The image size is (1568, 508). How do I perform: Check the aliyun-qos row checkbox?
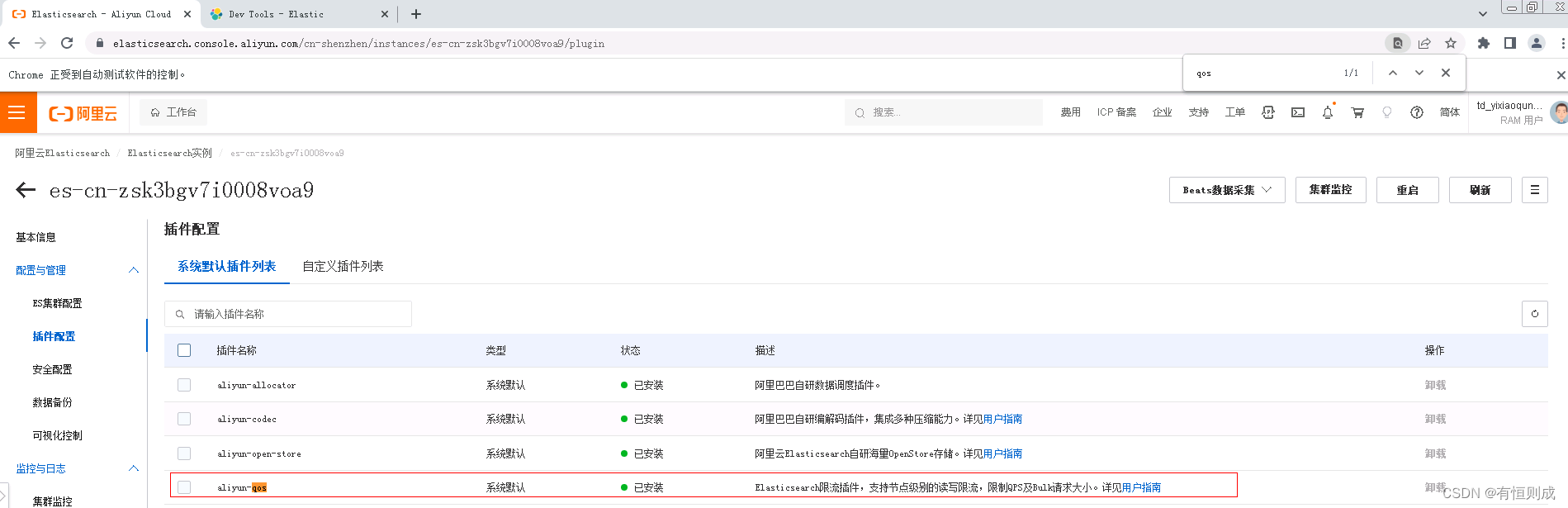[184, 487]
